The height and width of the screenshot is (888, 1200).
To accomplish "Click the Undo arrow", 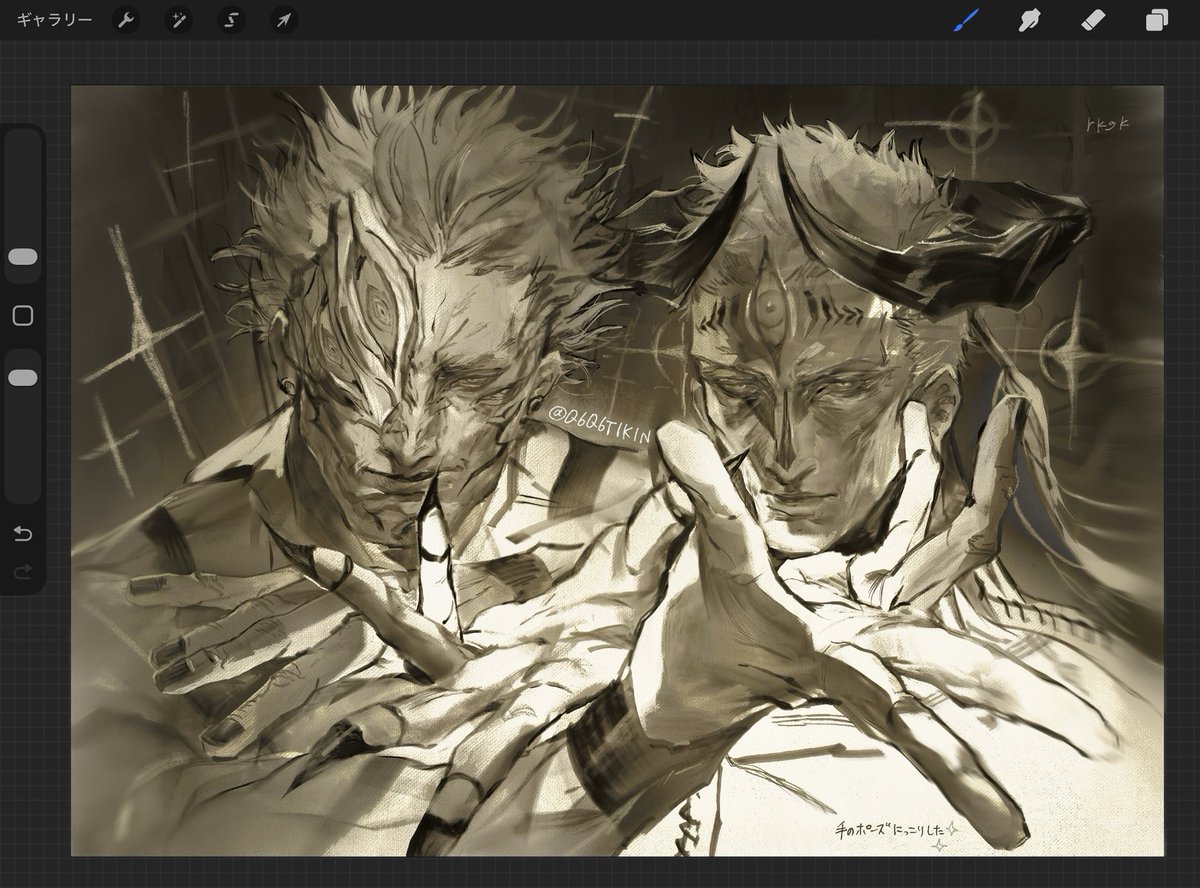I will 22,533.
